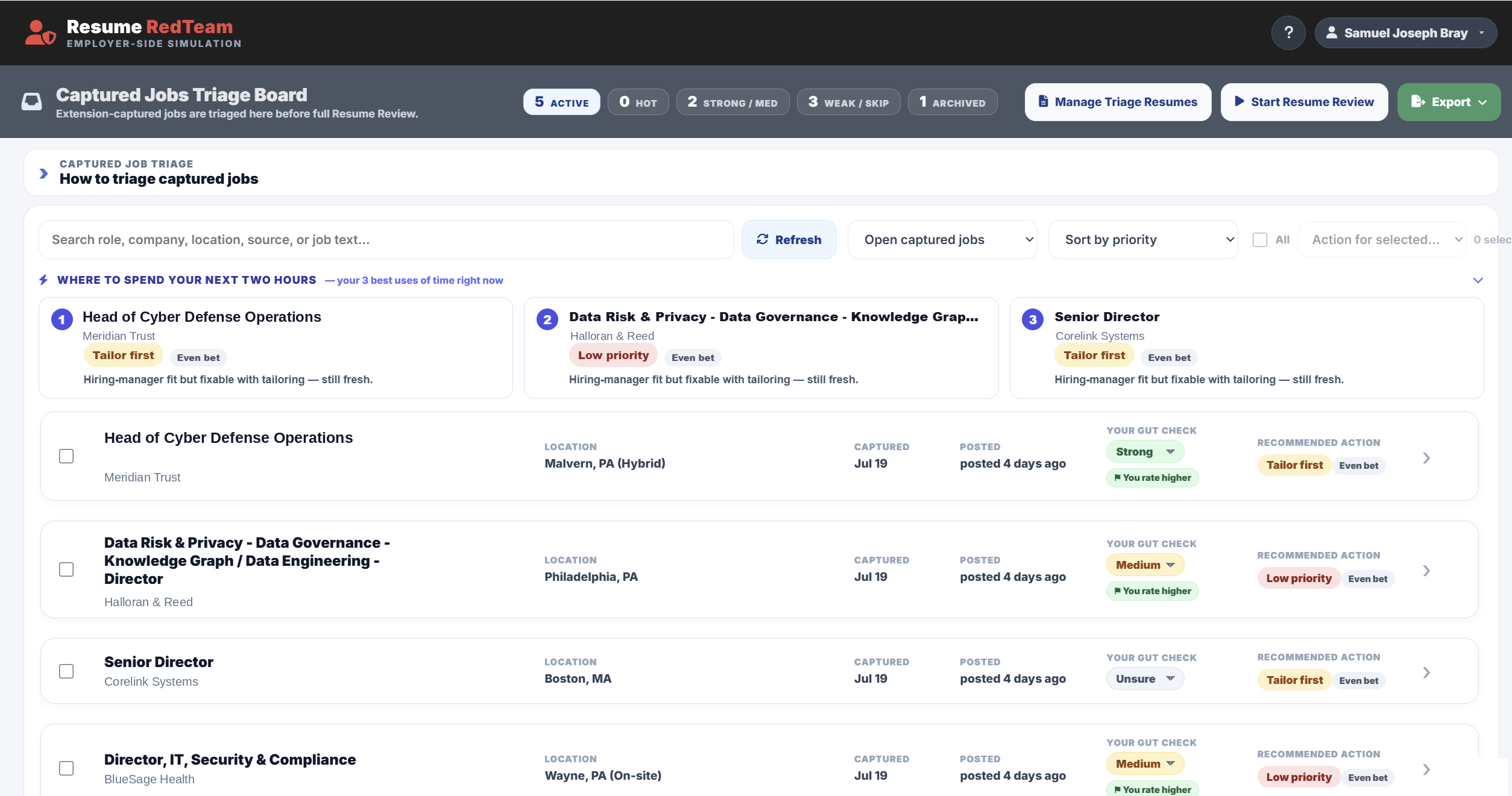Image resolution: width=1512 pixels, height=796 pixels.
Task: Click the numbered badge 1 on Meridian Trust card
Action: point(61,319)
